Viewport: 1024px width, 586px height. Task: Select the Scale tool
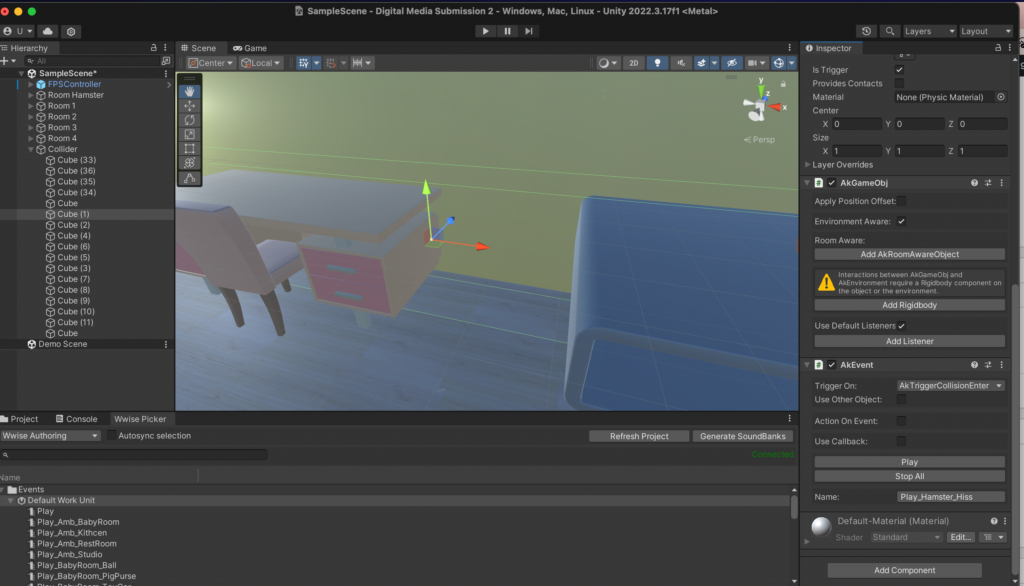[190, 134]
